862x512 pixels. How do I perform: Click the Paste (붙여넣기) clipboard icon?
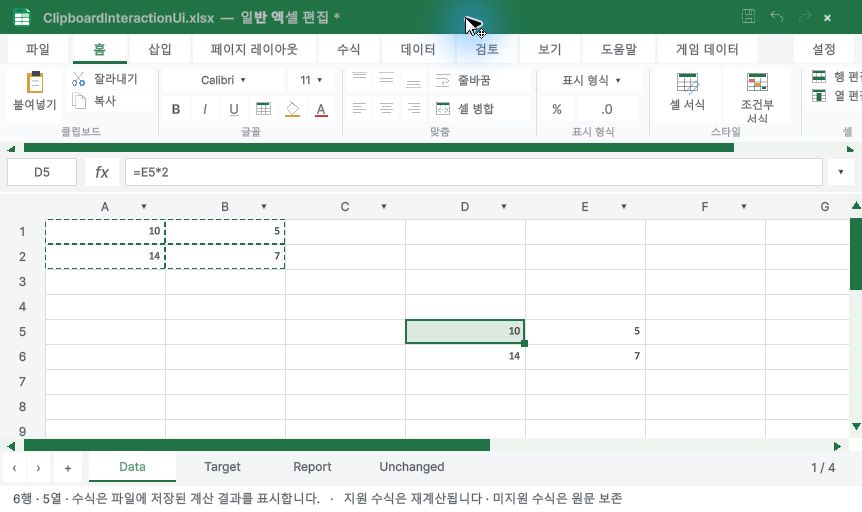[x=35, y=82]
